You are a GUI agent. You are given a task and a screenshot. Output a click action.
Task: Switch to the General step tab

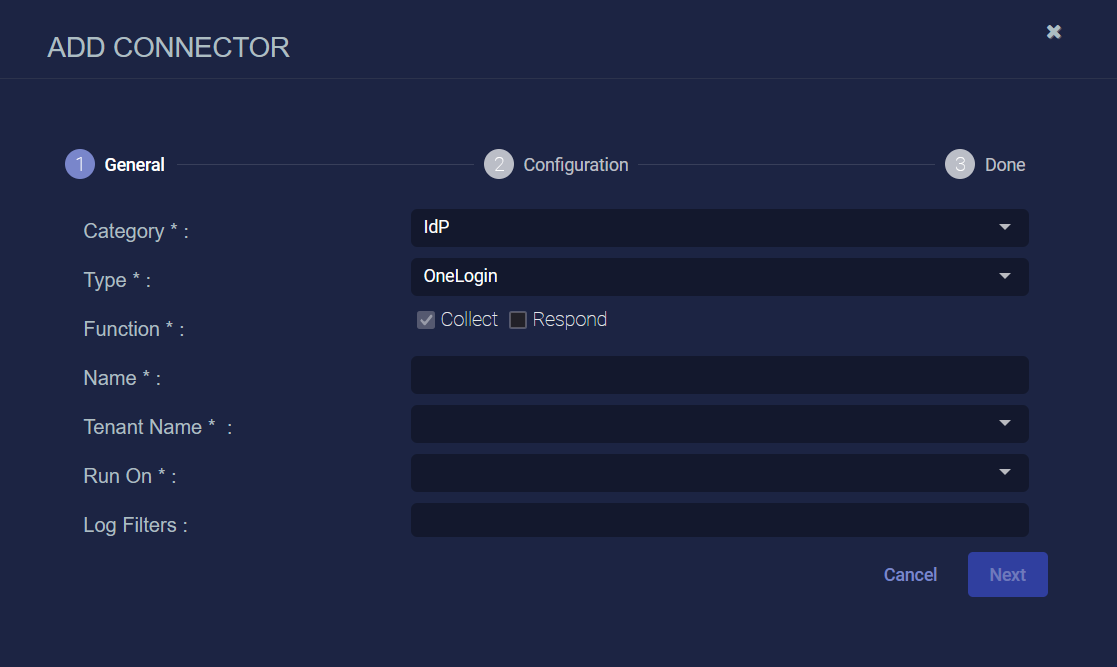135,165
